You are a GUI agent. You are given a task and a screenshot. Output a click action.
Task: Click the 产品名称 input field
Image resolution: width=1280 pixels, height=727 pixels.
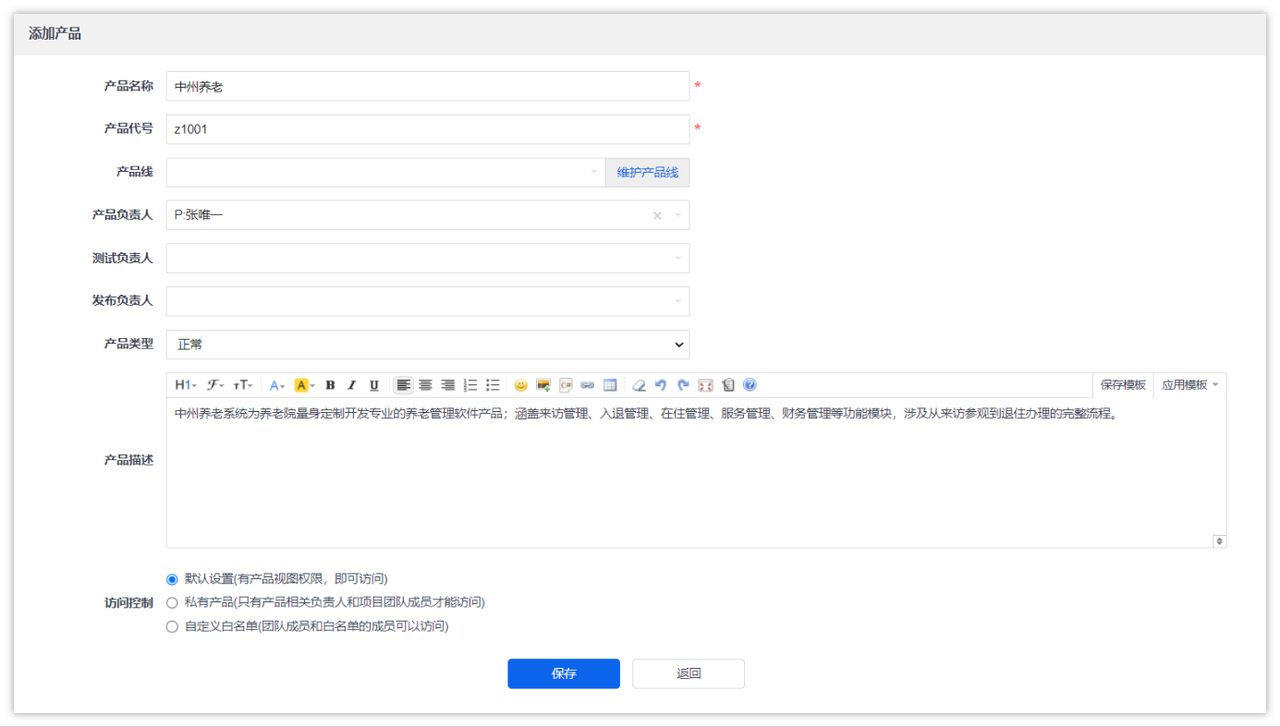coord(428,86)
